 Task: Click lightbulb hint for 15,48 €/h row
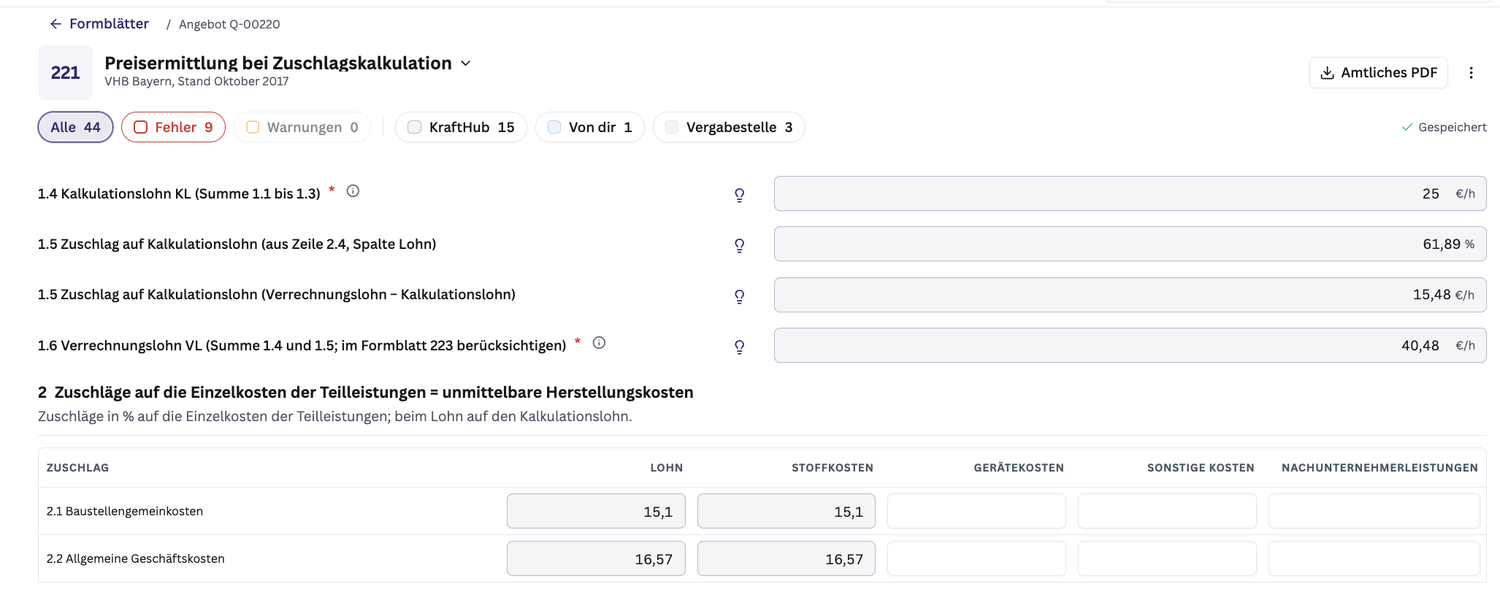(739, 296)
